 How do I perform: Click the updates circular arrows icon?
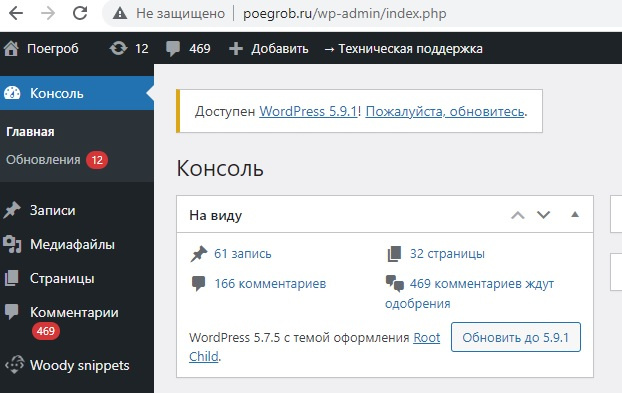(x=118, y=49)
